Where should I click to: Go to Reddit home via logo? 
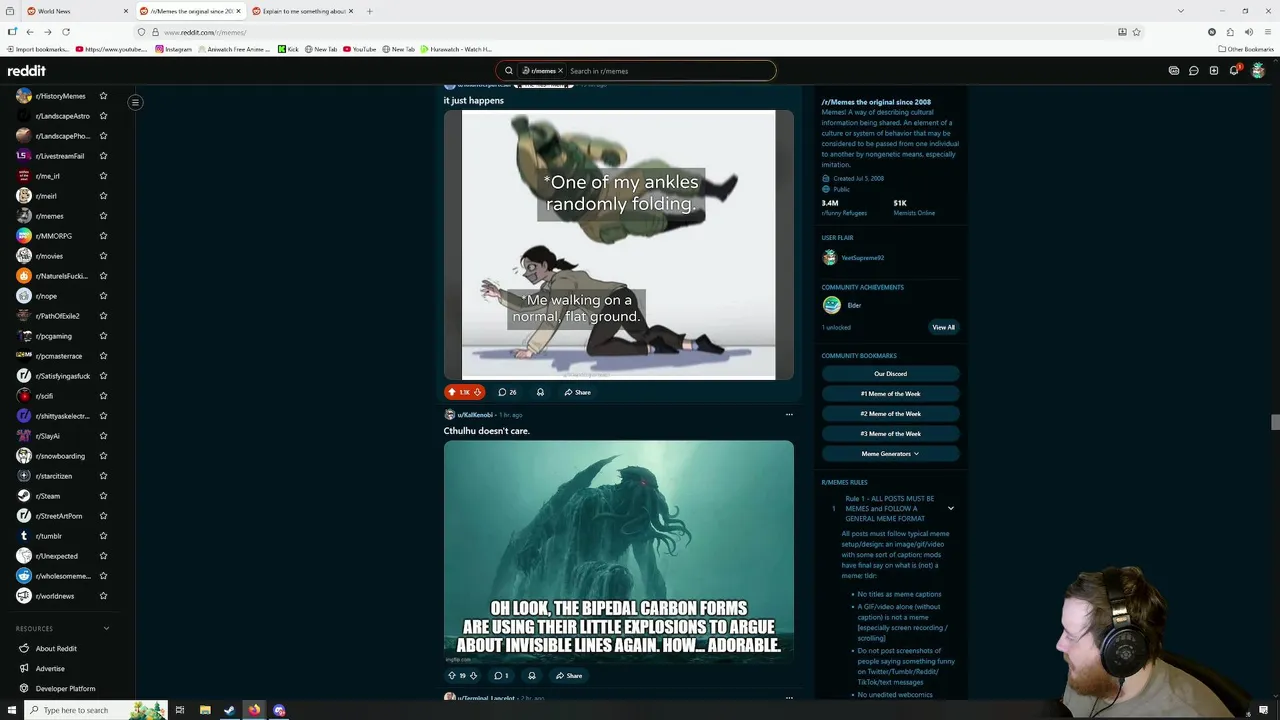27,71
